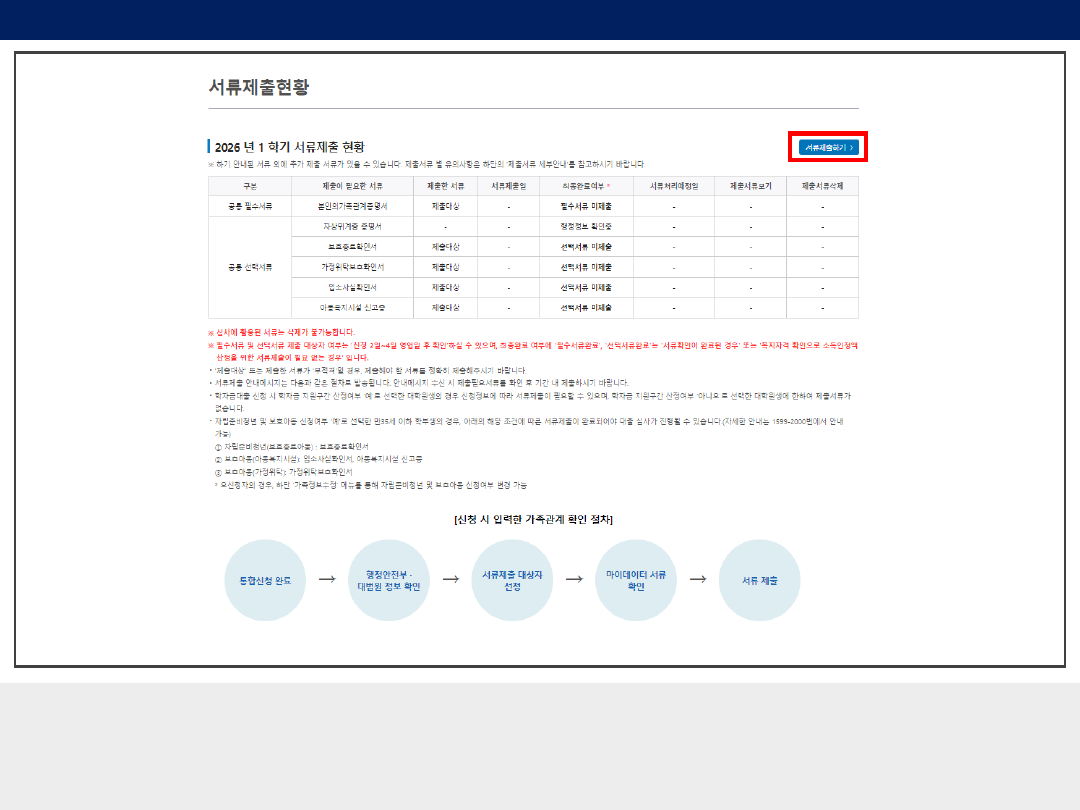Select the 입소사실확인서 table cell
1080x810 pixels.
(x=352, y=288)
